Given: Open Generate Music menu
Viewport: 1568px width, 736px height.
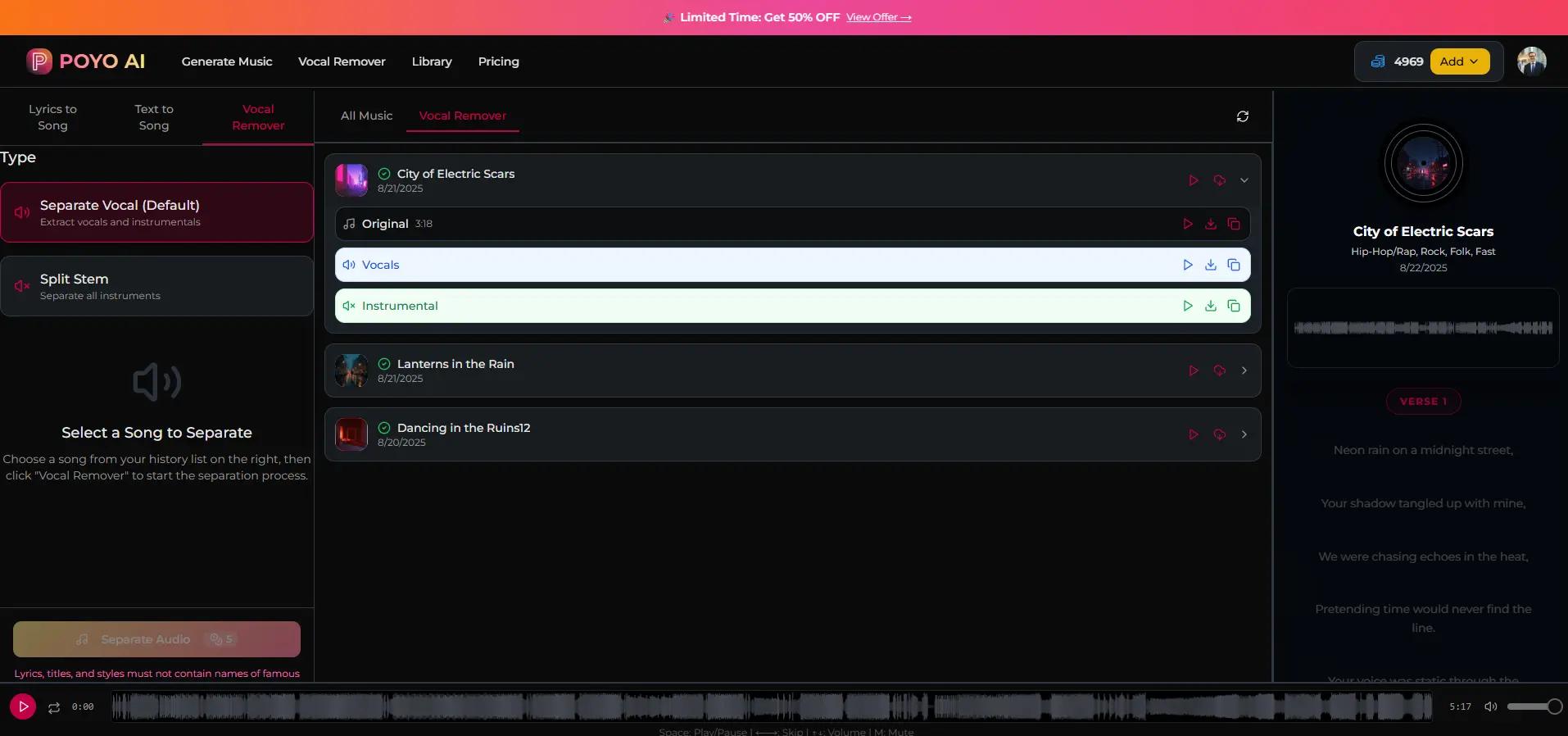Looking at the screenshot, I should point(227,61).
